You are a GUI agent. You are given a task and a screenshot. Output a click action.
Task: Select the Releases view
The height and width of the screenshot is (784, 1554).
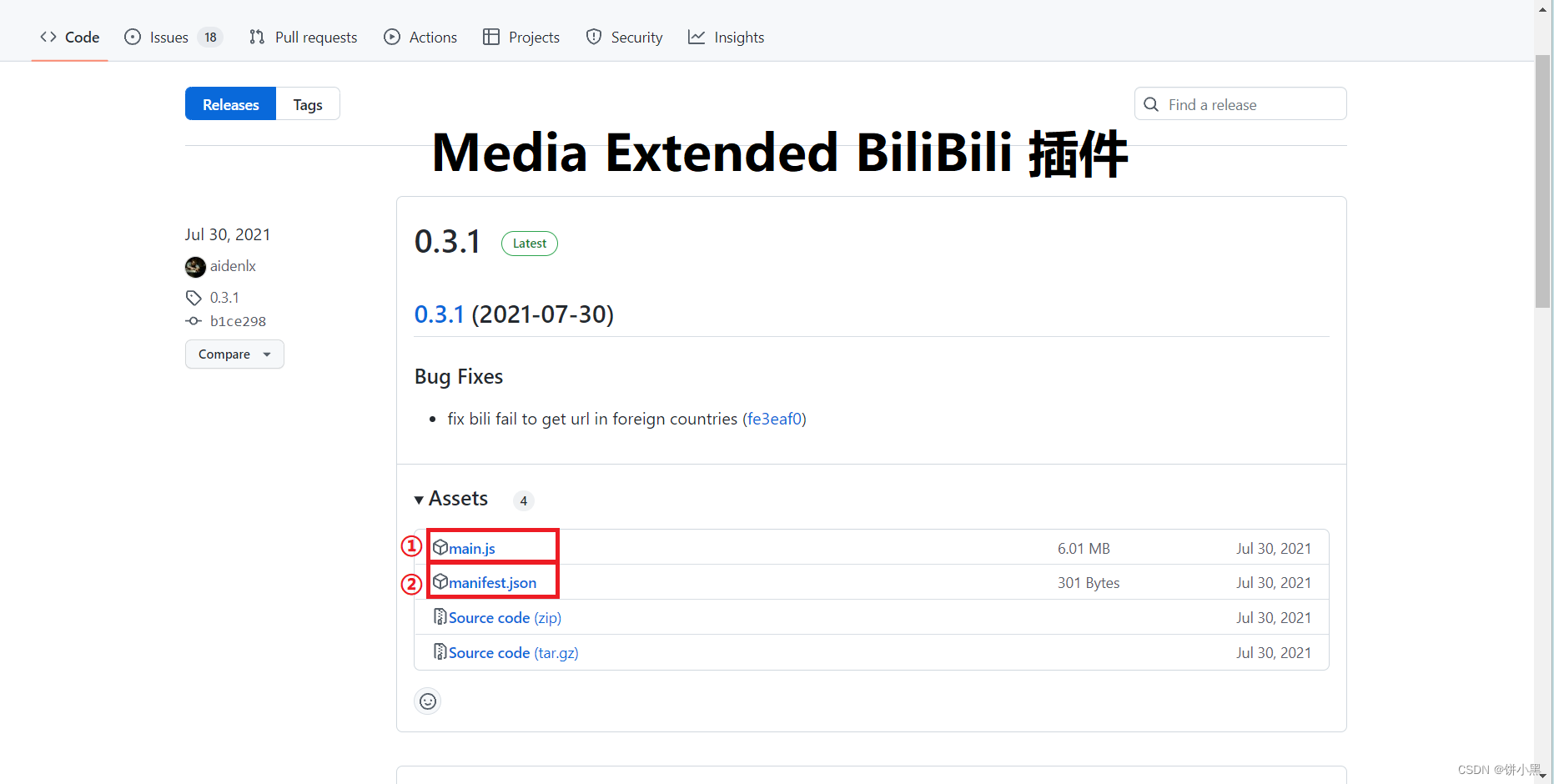[x=230, y=103]
